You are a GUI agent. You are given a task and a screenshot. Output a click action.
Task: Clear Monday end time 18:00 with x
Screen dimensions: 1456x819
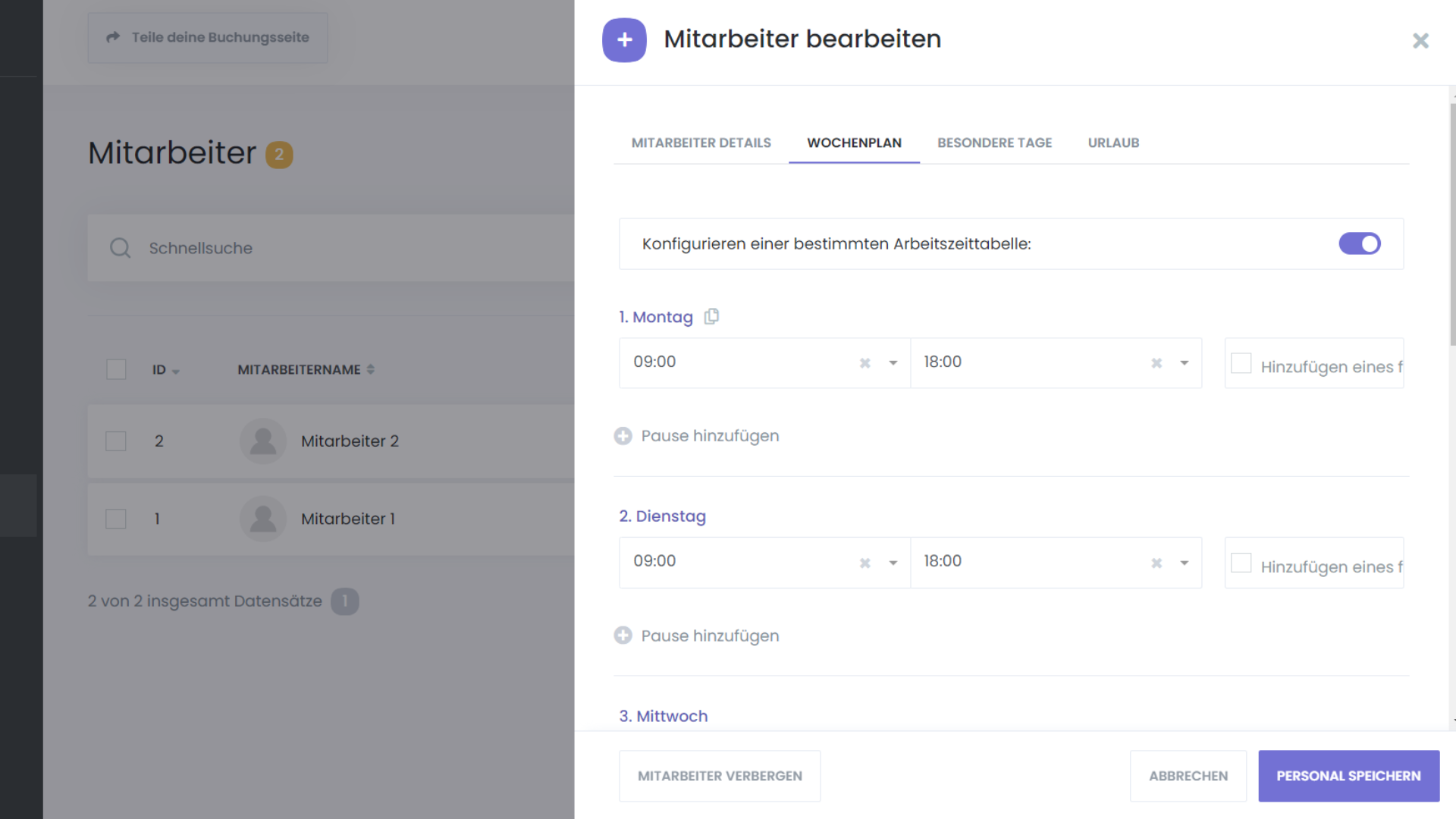[x=1156, y=363]
